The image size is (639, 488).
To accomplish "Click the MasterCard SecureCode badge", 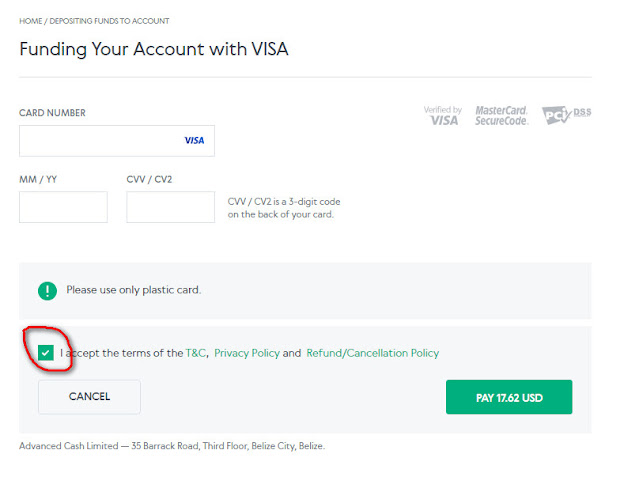I will pos(501,115).
